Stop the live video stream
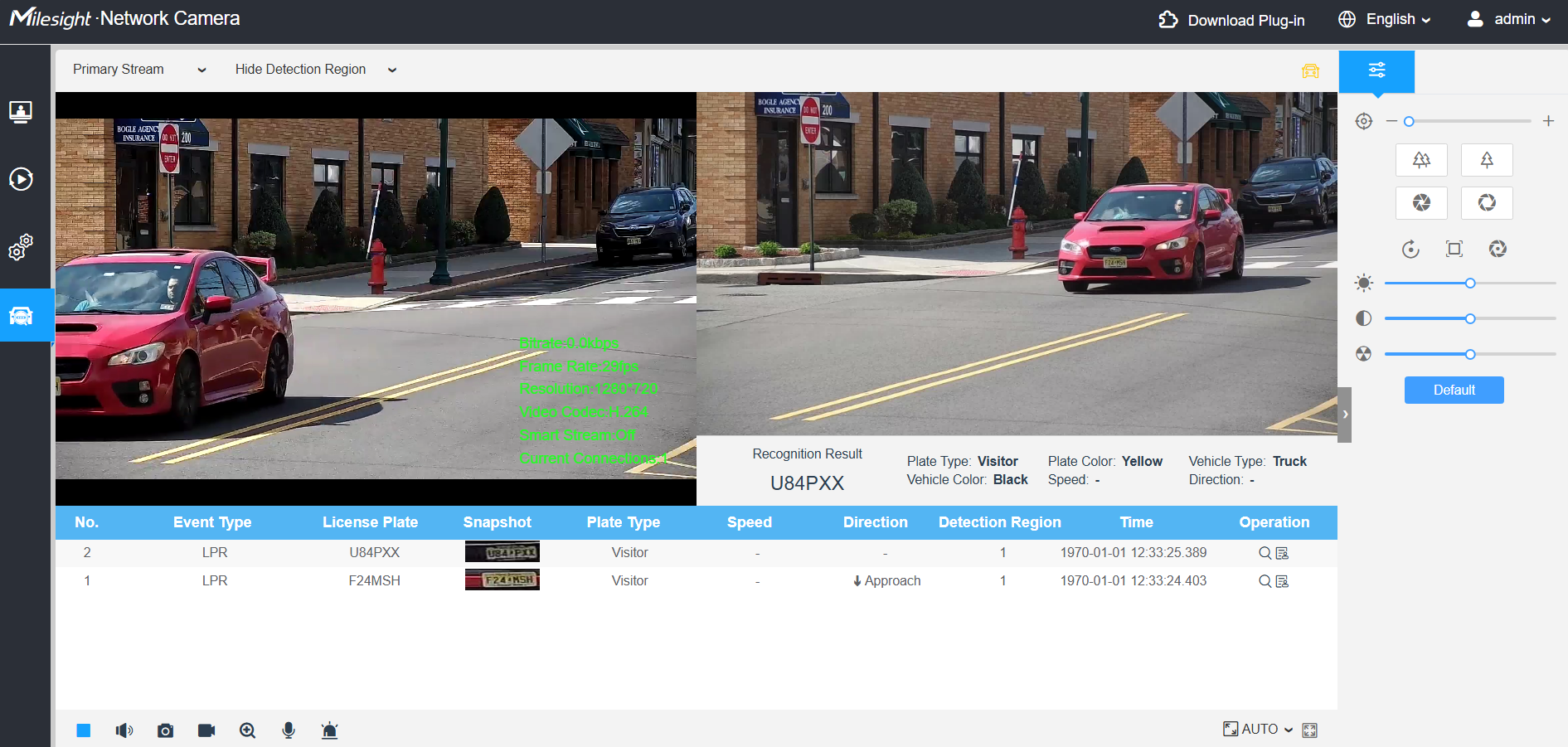The height and width of the screenshot is (747, 1568). coord(84,730)
